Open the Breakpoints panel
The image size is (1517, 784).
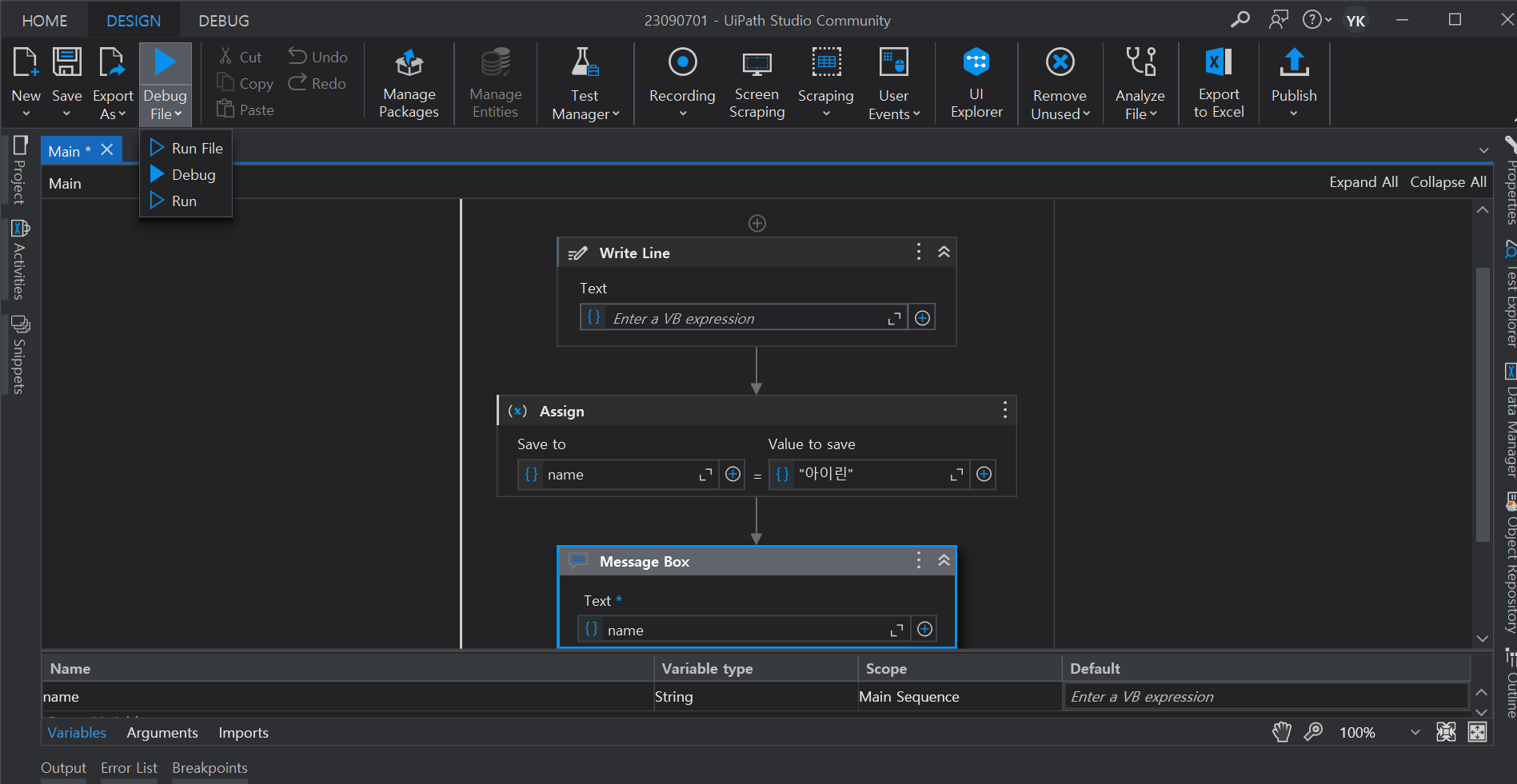(x=210, y=768)
